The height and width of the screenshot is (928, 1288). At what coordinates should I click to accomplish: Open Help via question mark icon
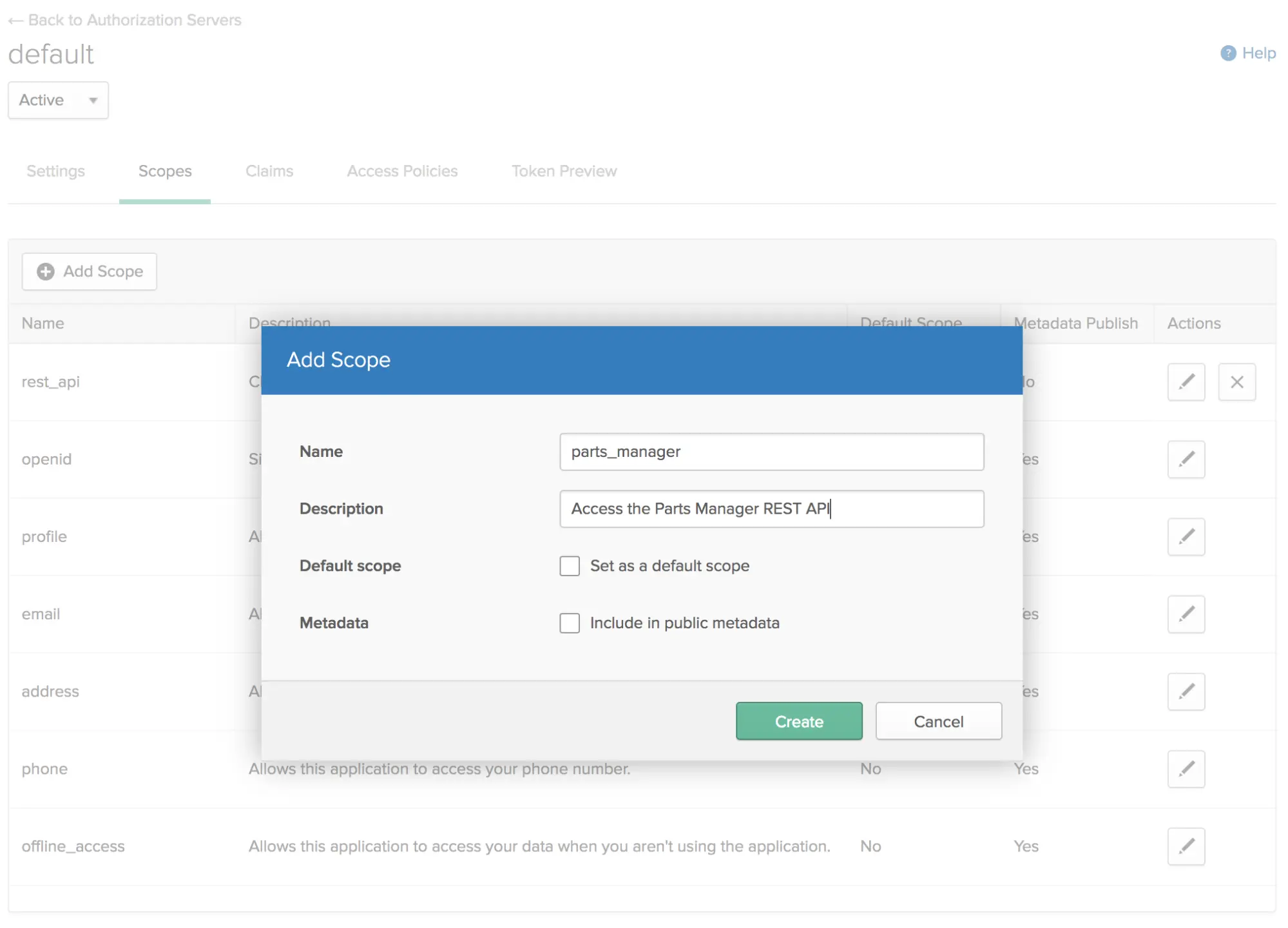(x=1227, y=53)
